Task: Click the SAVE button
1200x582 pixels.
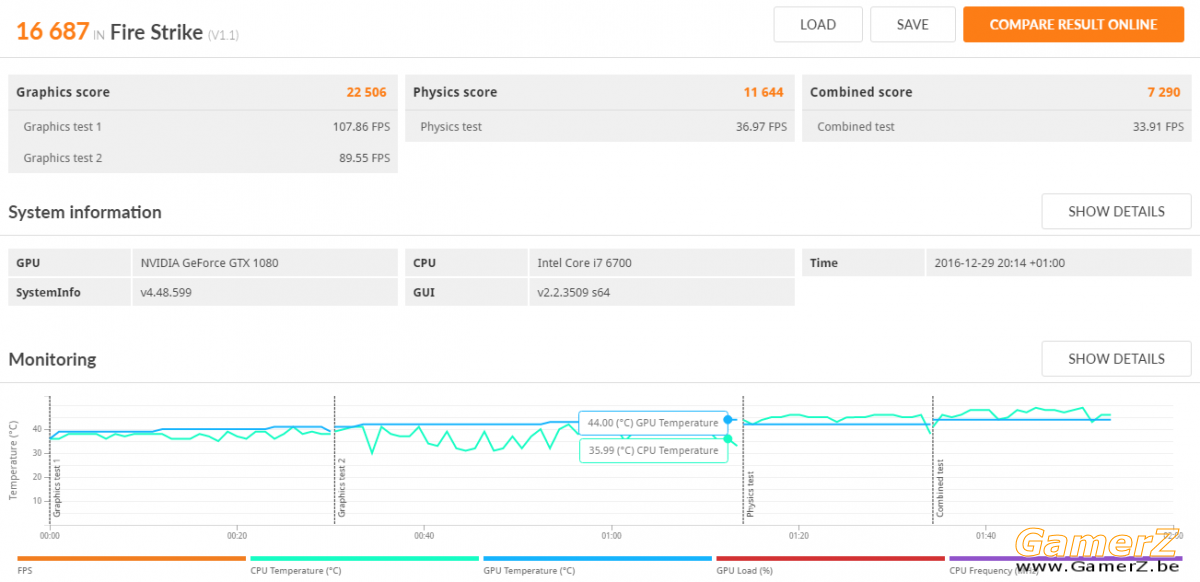Action: pos(912,25)
